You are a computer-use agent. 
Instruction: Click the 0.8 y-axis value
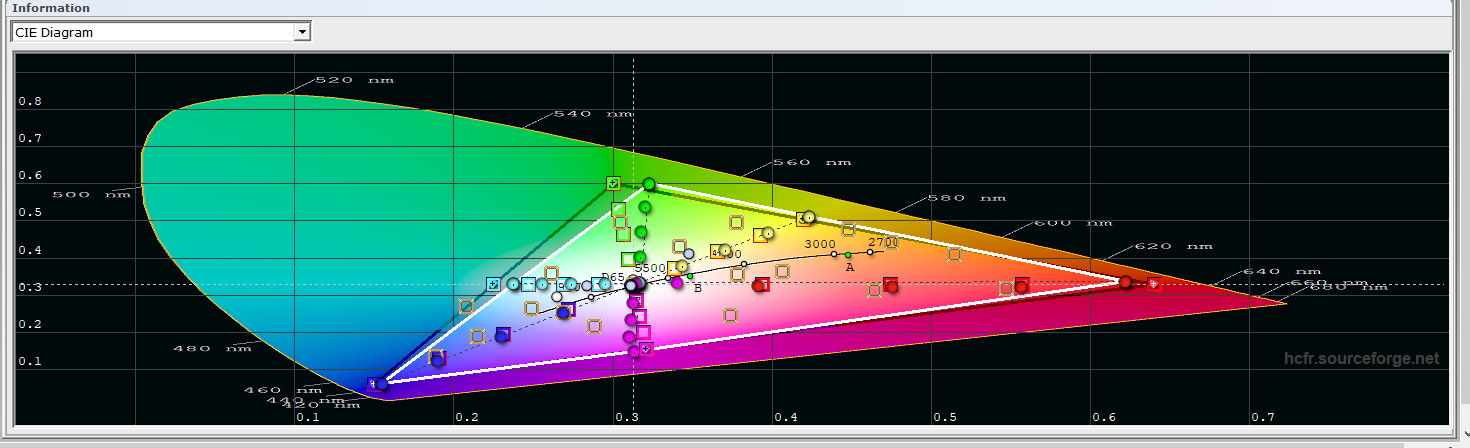[30, 102]
